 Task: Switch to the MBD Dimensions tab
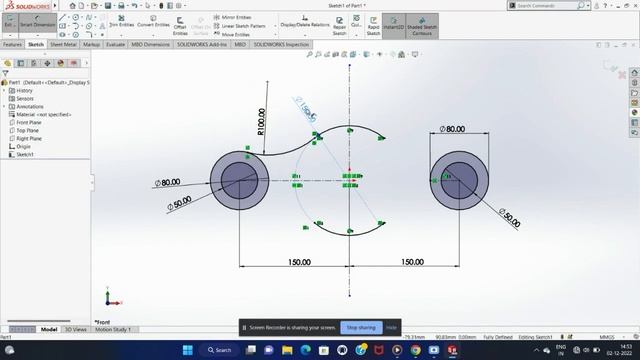151,44
